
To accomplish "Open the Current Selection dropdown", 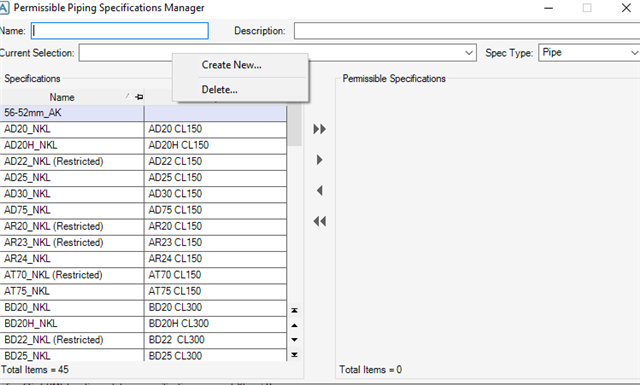I will pyautogui.click(x=469, y=53).
